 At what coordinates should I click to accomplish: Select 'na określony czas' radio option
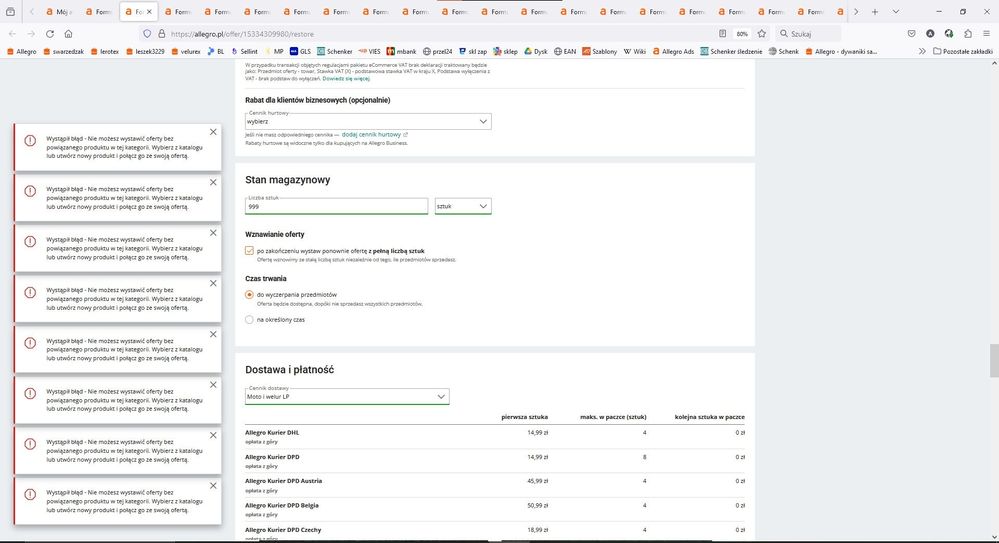[x=250, y=320]
